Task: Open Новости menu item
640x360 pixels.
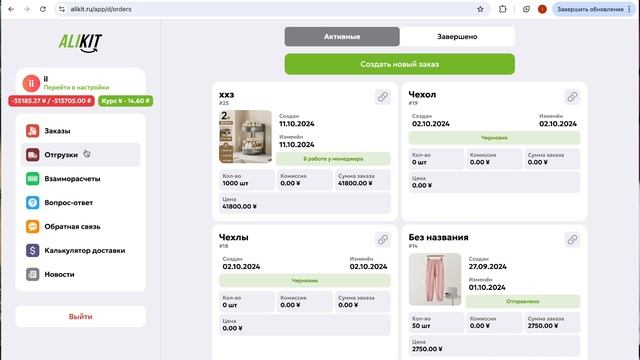Action: click(x=80, y=274)
